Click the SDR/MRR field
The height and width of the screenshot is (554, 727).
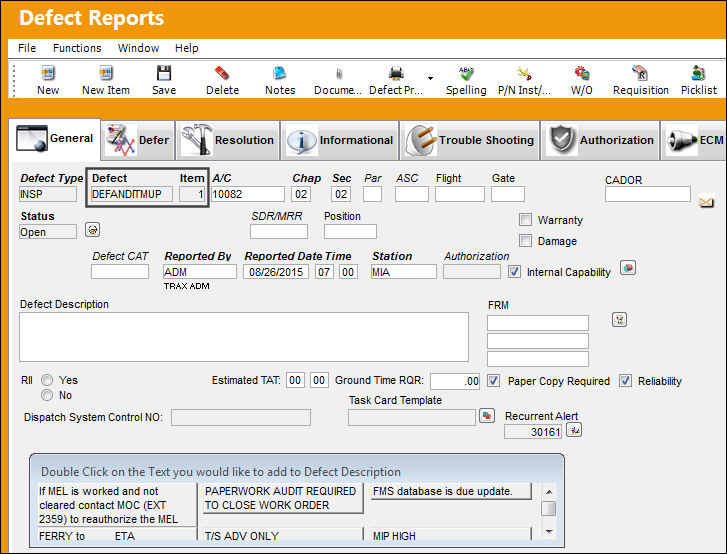point(279,231)
